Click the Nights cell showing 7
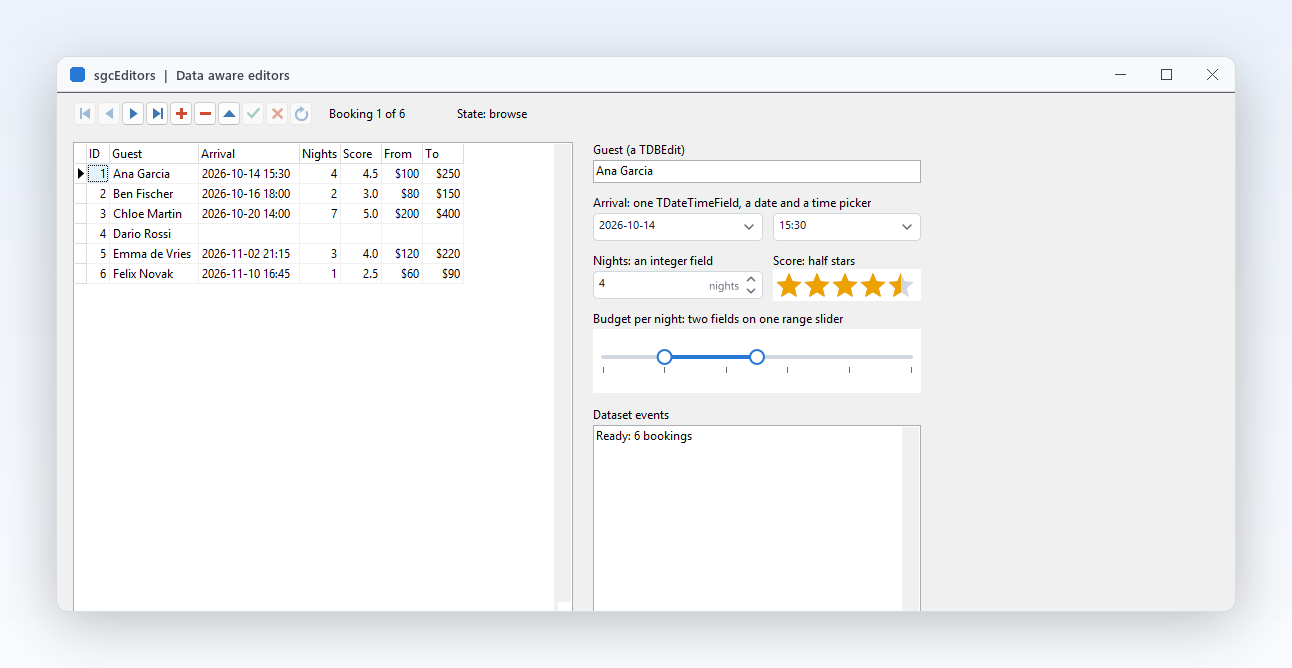The image size is (1292, 668). 320,214
